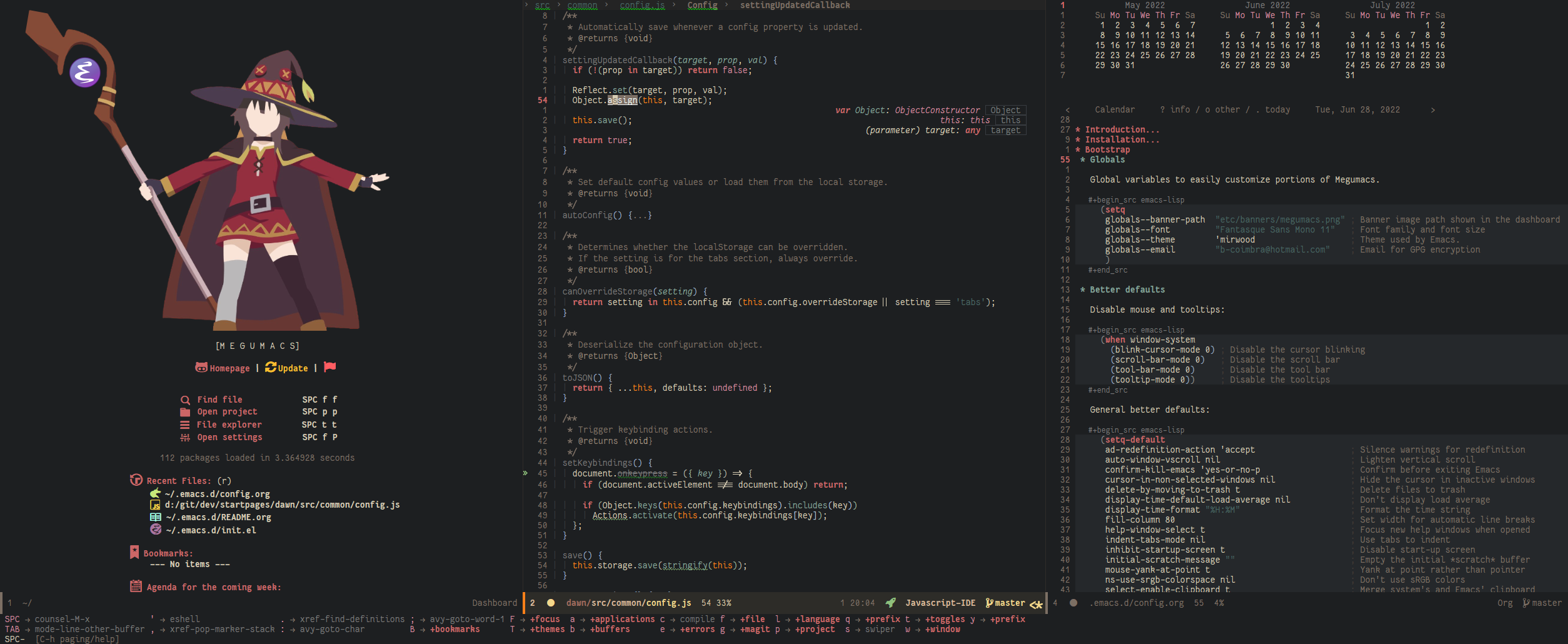This screenshot has height=644, width=1568.
Task: Click the magnifier icon next to Find file
Action: [x=185, y=400]
